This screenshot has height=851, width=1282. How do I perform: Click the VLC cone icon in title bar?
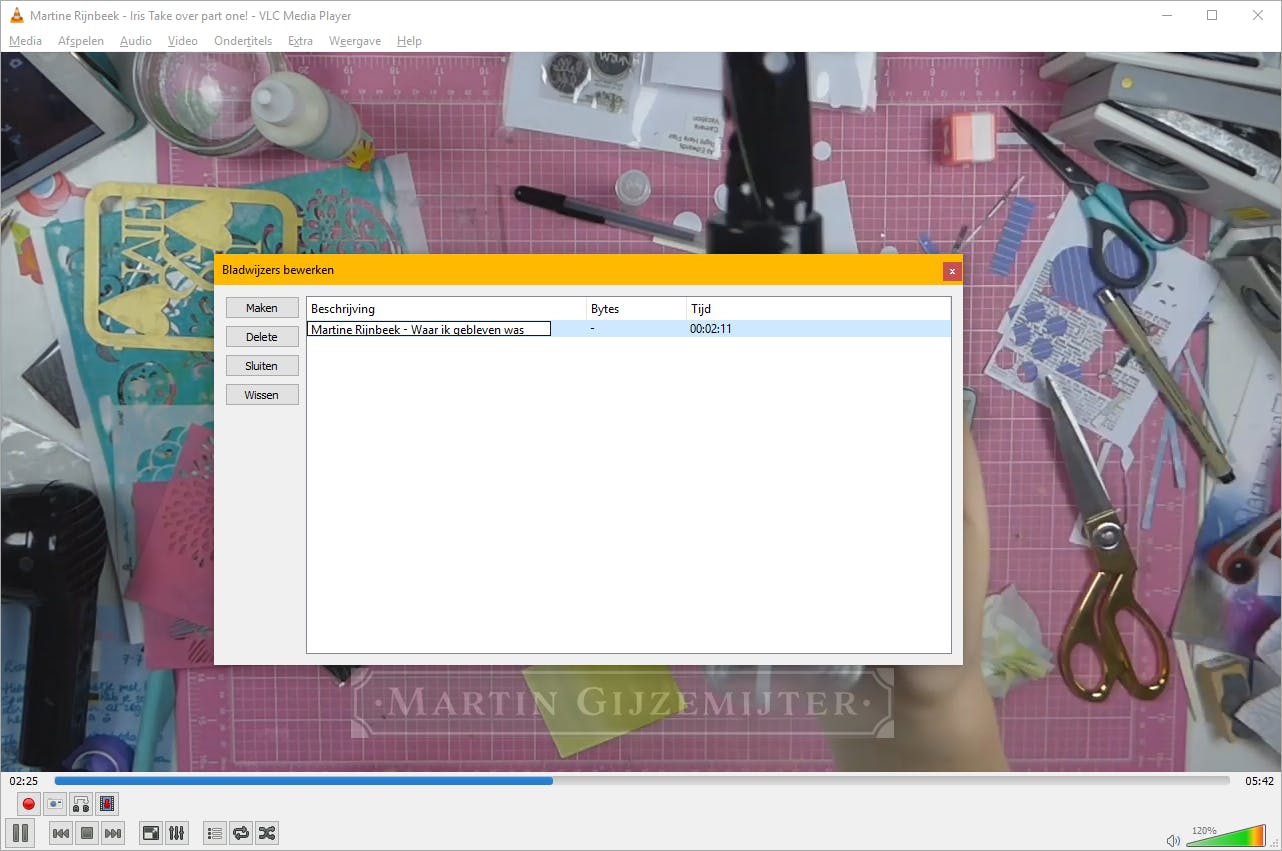17,15
